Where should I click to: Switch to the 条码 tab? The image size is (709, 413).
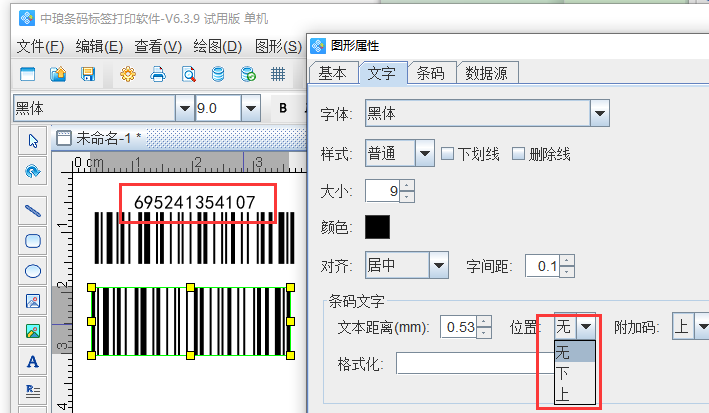(430, 73)
